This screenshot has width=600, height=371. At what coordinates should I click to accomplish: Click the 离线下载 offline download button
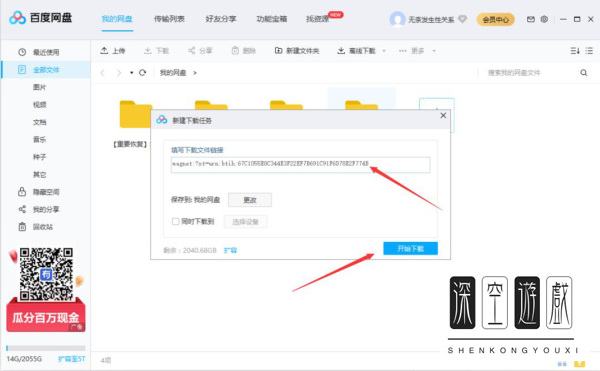point(357,50)
